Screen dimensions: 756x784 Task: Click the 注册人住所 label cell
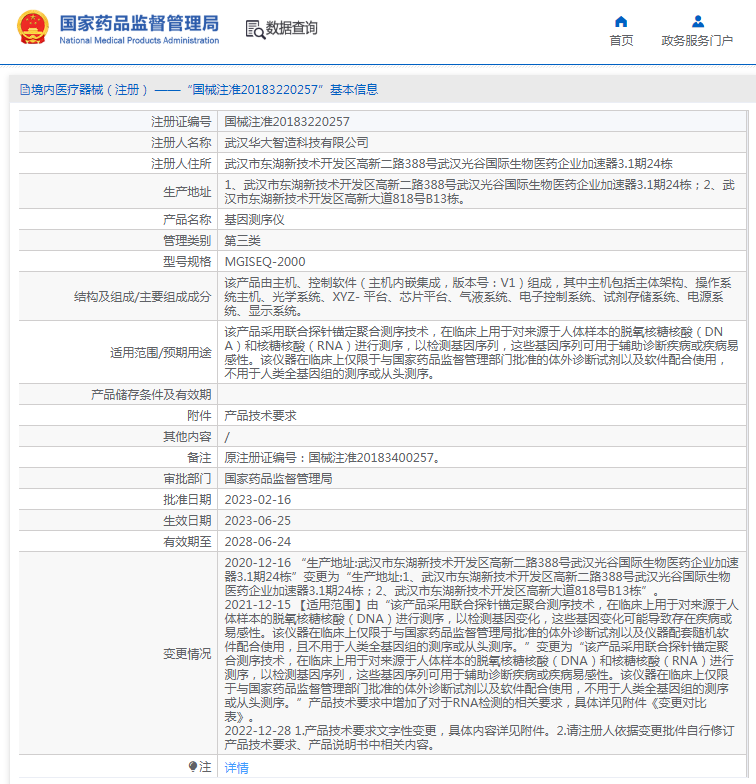coord(118,164)
